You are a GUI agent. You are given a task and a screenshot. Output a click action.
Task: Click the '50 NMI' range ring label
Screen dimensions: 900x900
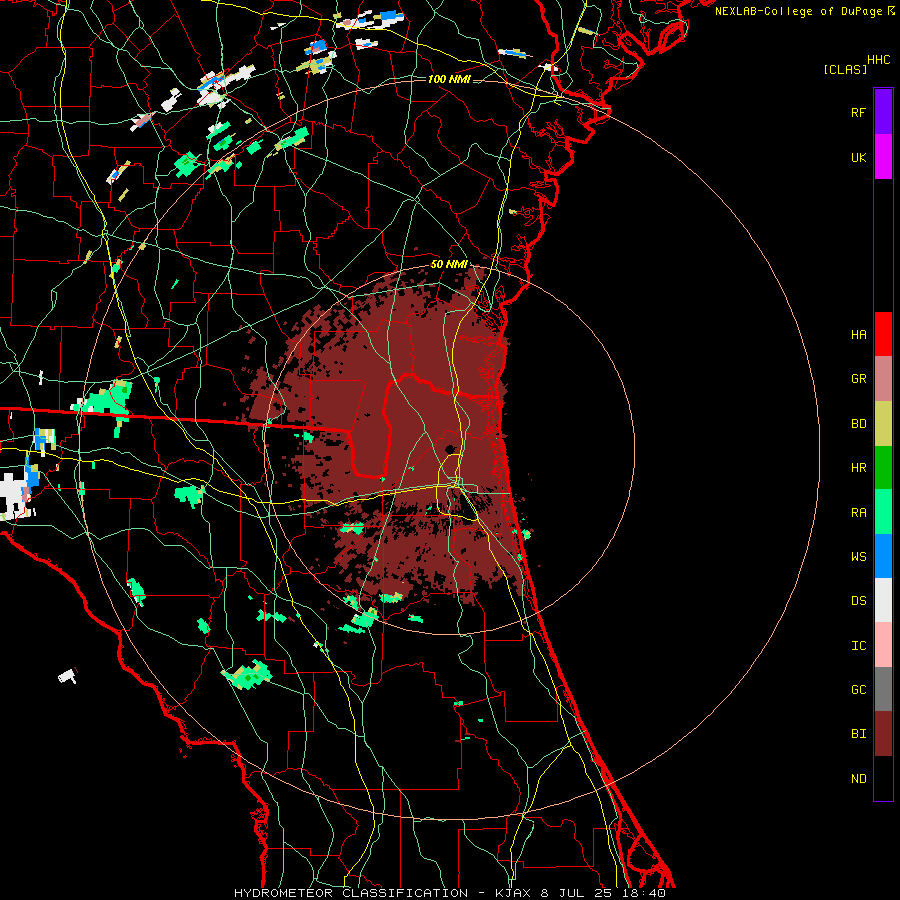[x=449, y=265]
